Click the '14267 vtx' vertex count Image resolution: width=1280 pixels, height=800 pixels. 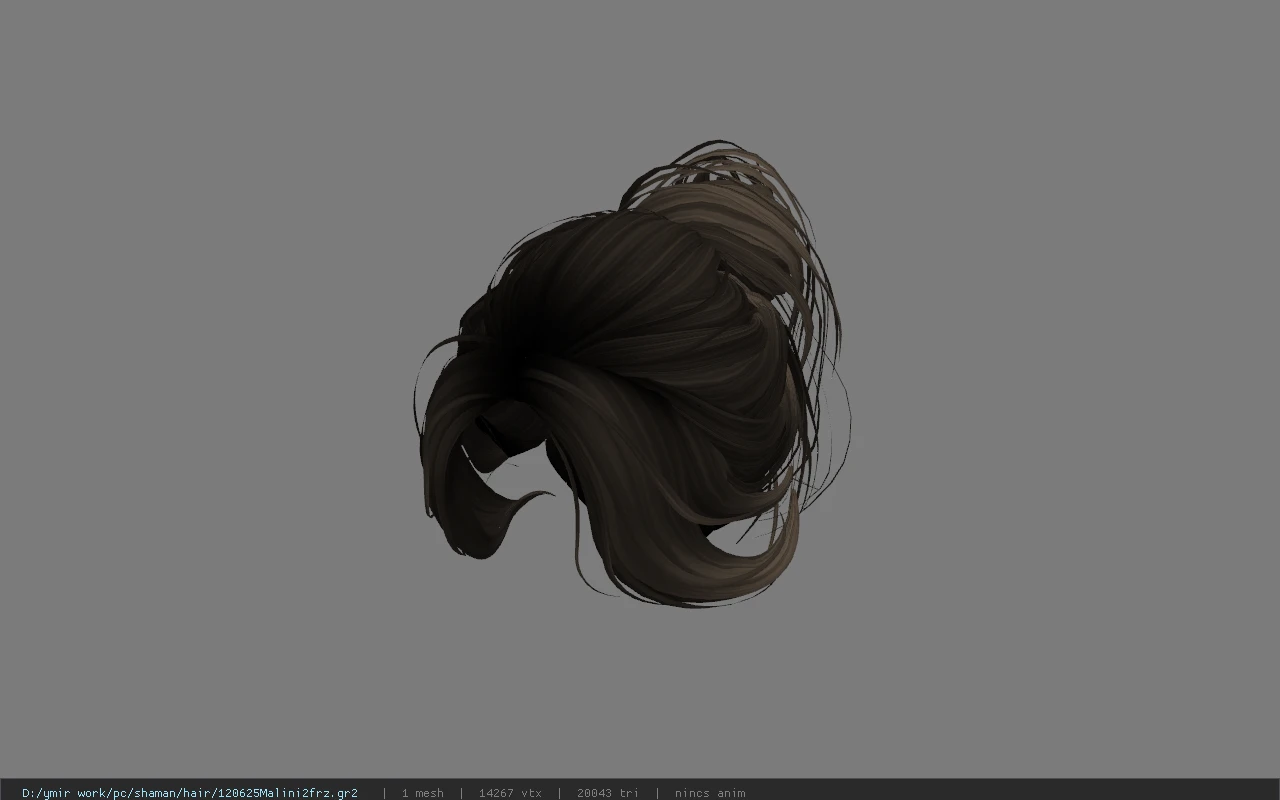click(510, 793)
